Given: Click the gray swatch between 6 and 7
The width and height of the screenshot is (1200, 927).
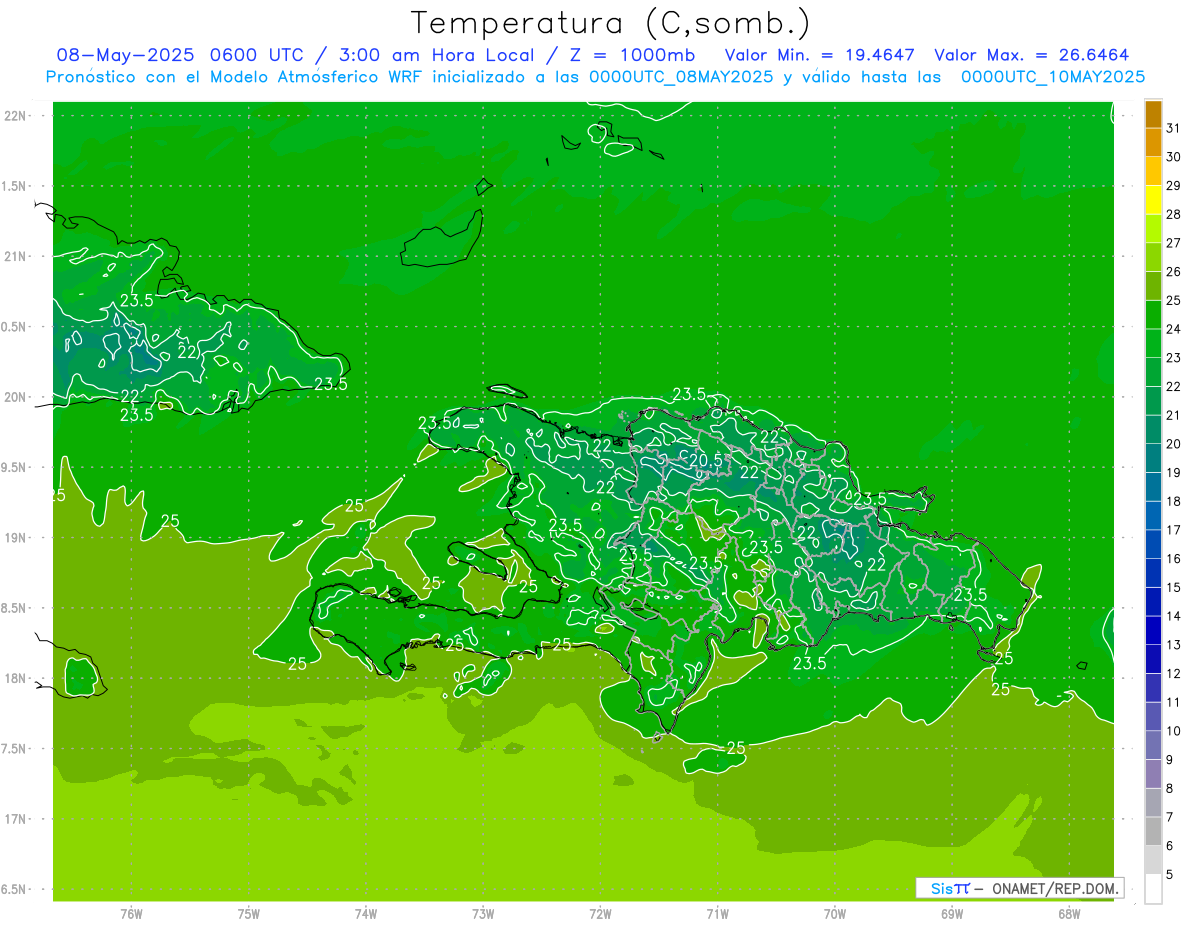Looking at the screenshot, I should 1153,831.
